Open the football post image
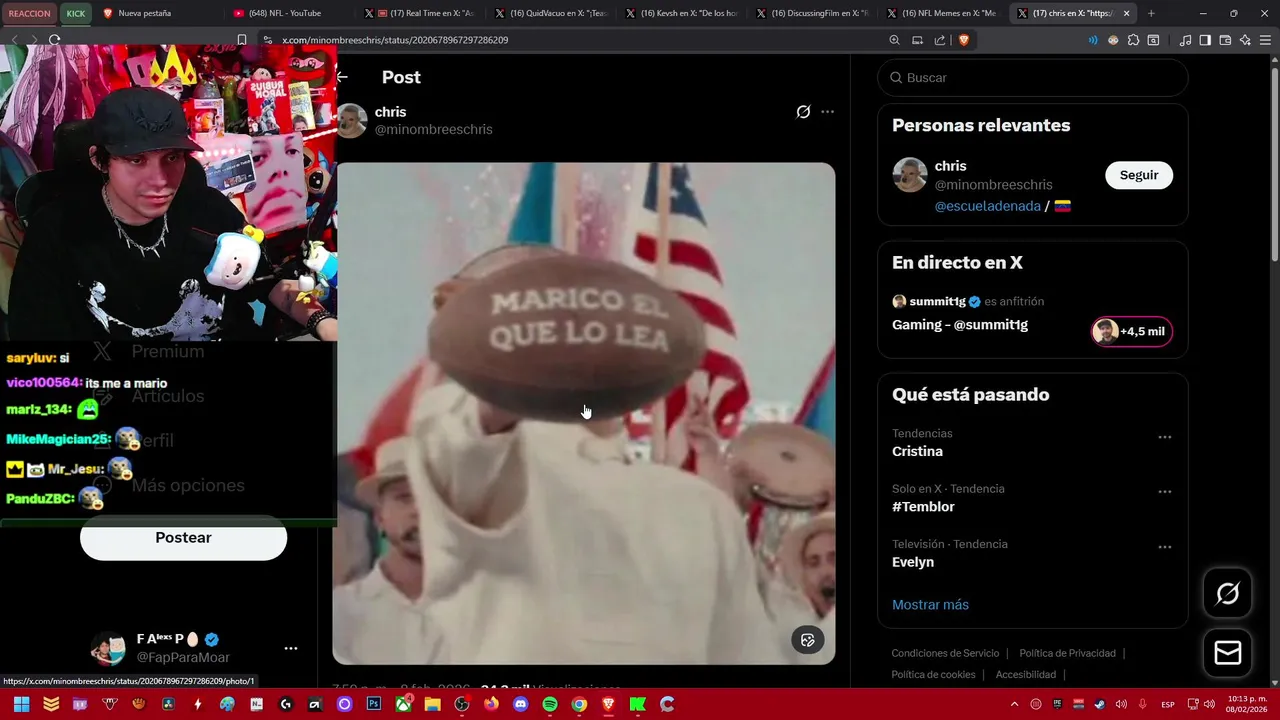The width and height of the screenshot is (1280, 720). [x=585, y=413]
